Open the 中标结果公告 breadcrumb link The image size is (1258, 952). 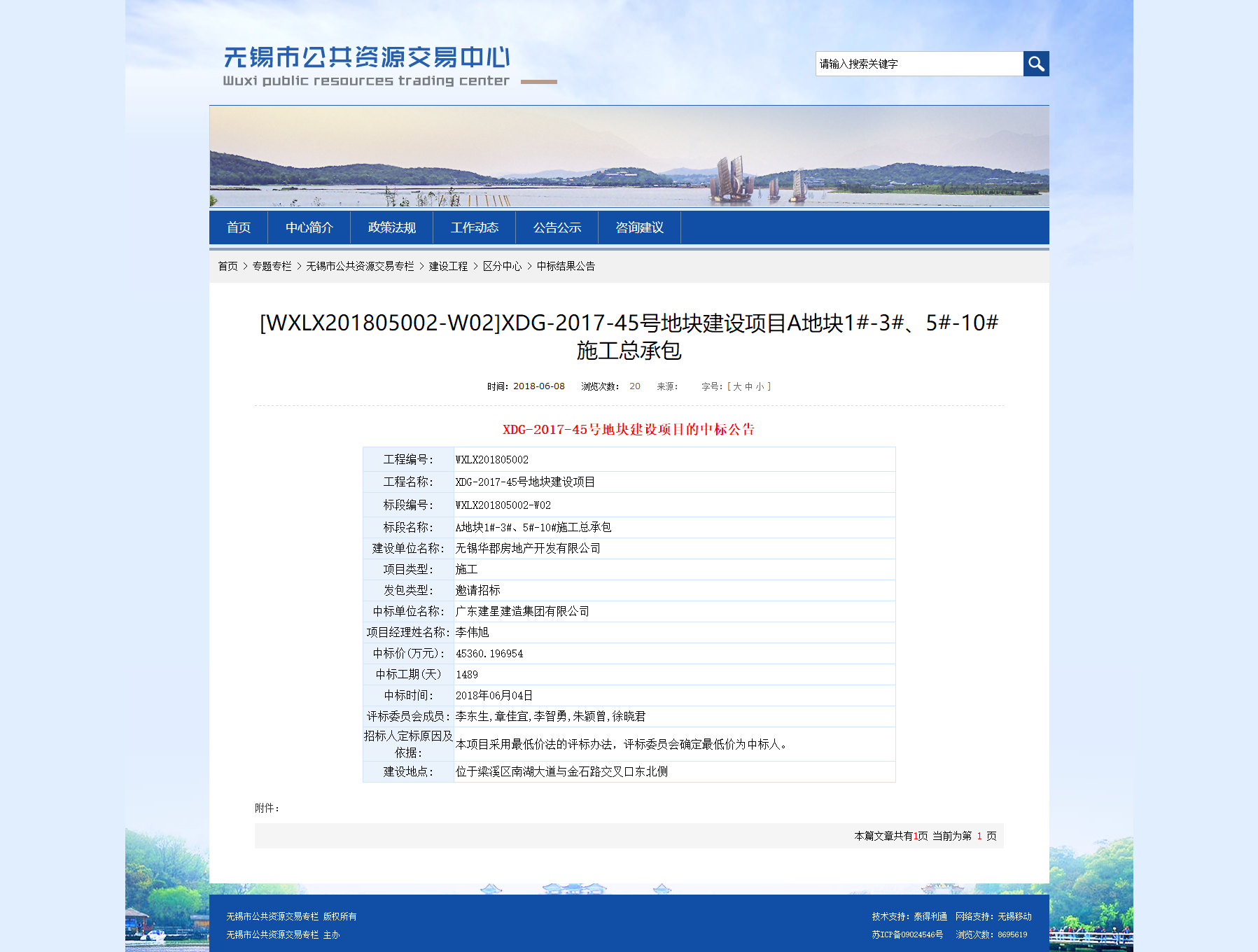(x=566, y=266)
